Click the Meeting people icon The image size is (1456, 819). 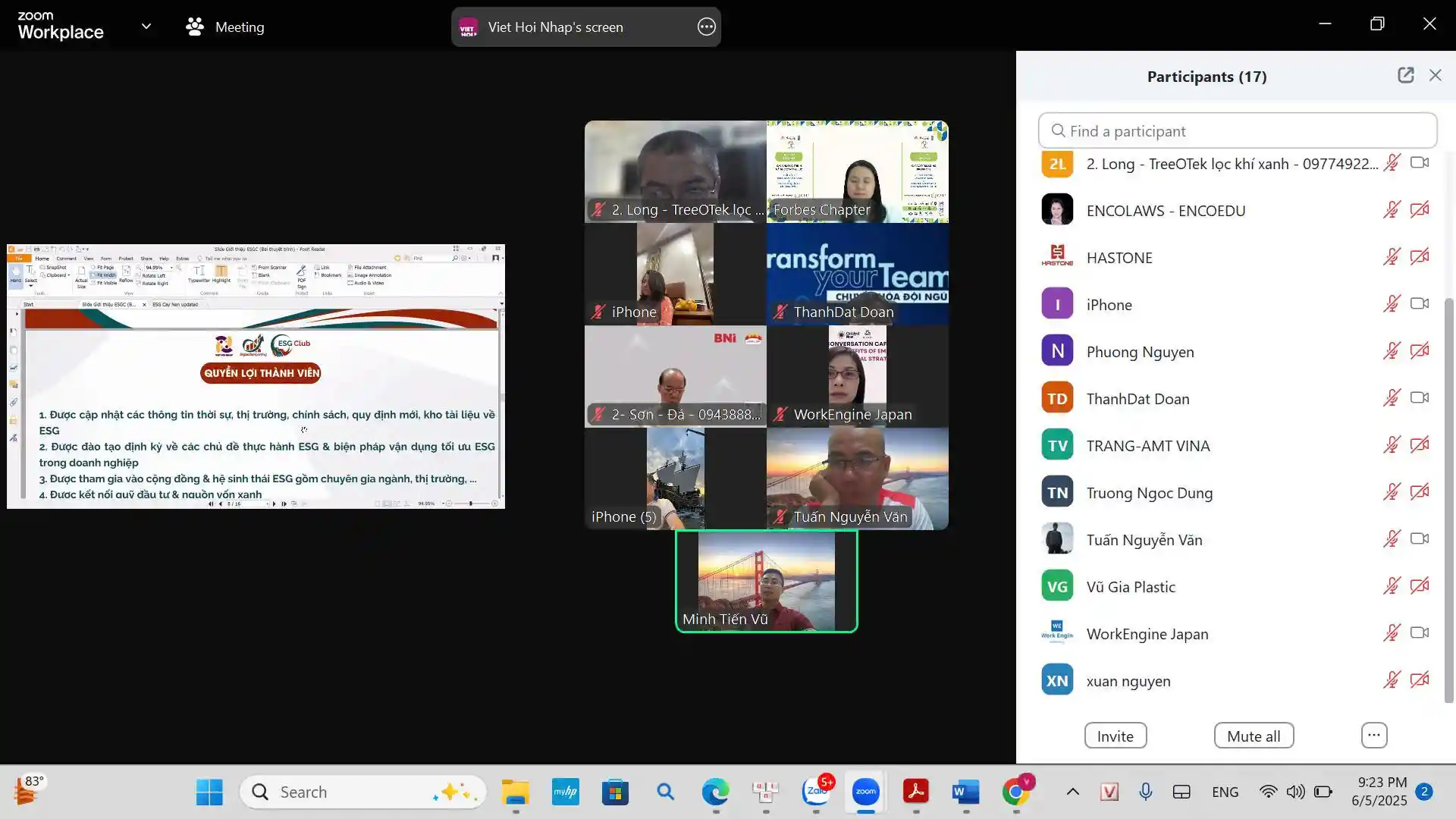pyautogui.click(x=195, y=27)
